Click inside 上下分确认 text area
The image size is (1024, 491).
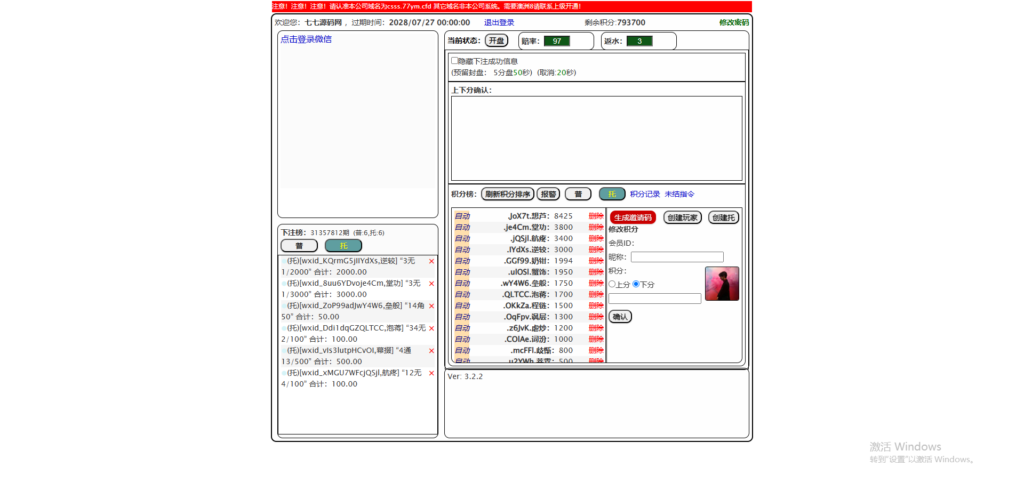(597, 138)
